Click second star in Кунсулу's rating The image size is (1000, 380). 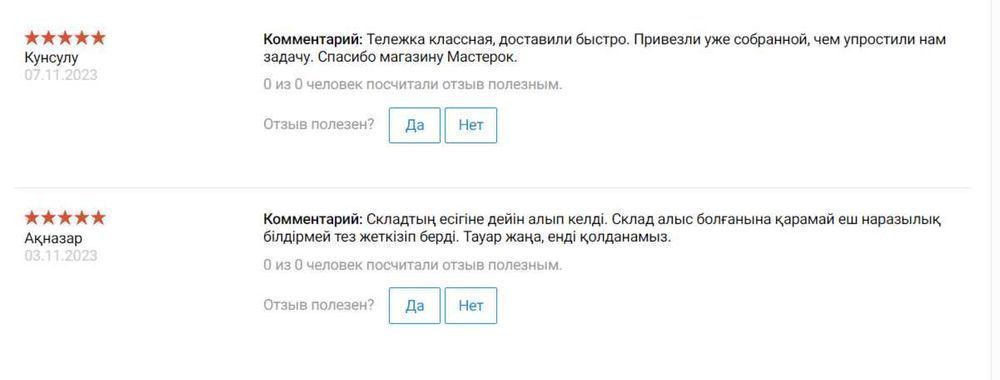tap(48, 38)
